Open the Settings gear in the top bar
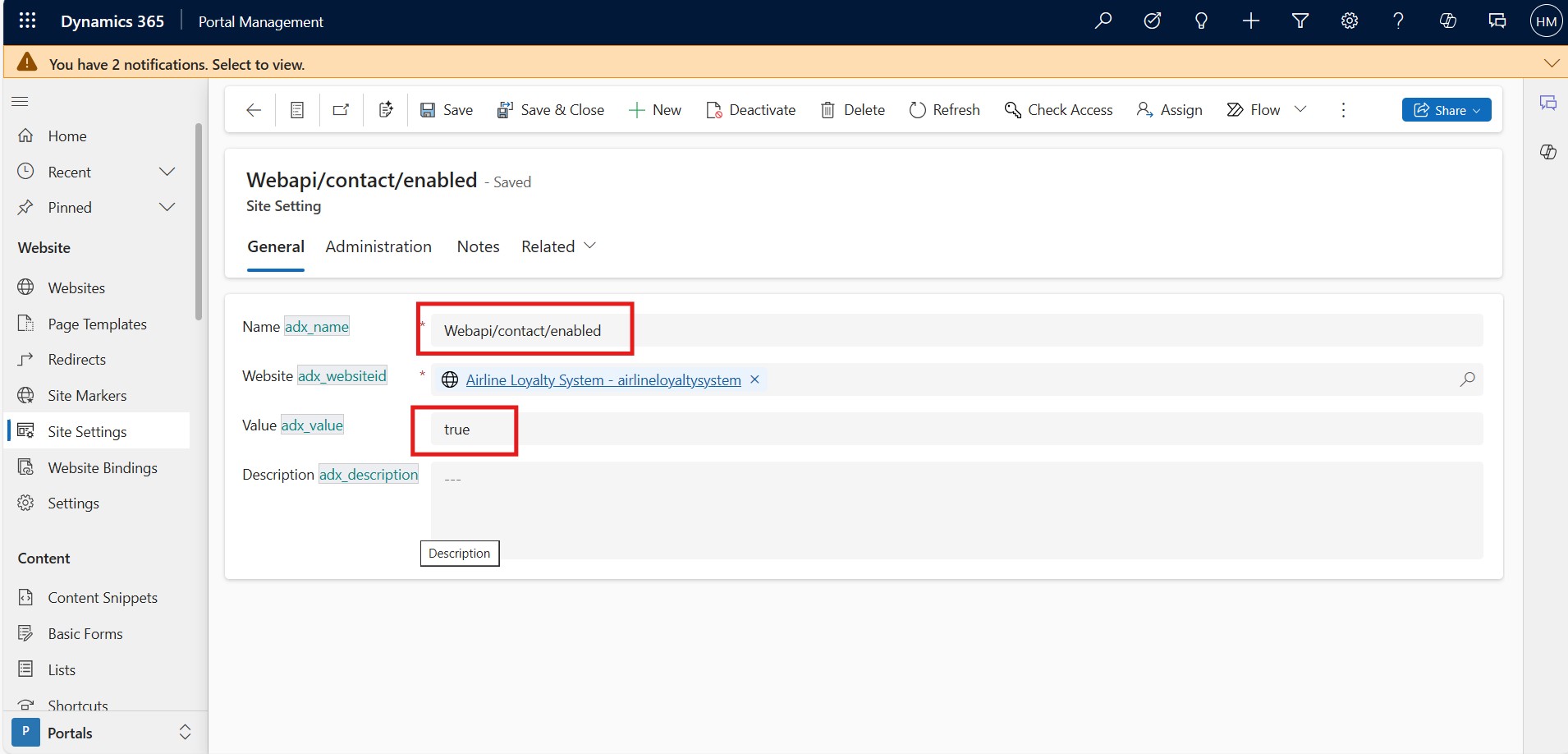This screenshot has width=1568, height=754. pyautogui.click(x=1349, y=21)
